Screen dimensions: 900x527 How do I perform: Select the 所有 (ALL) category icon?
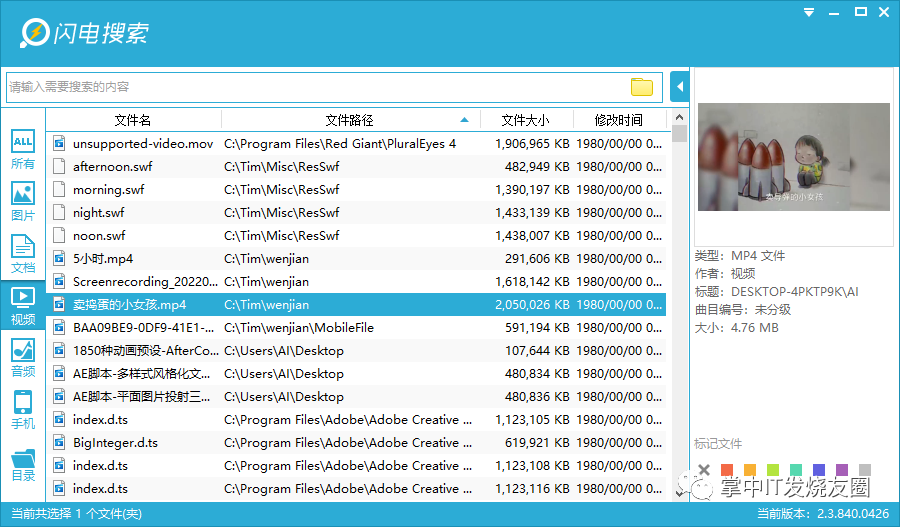pos(23,149)
